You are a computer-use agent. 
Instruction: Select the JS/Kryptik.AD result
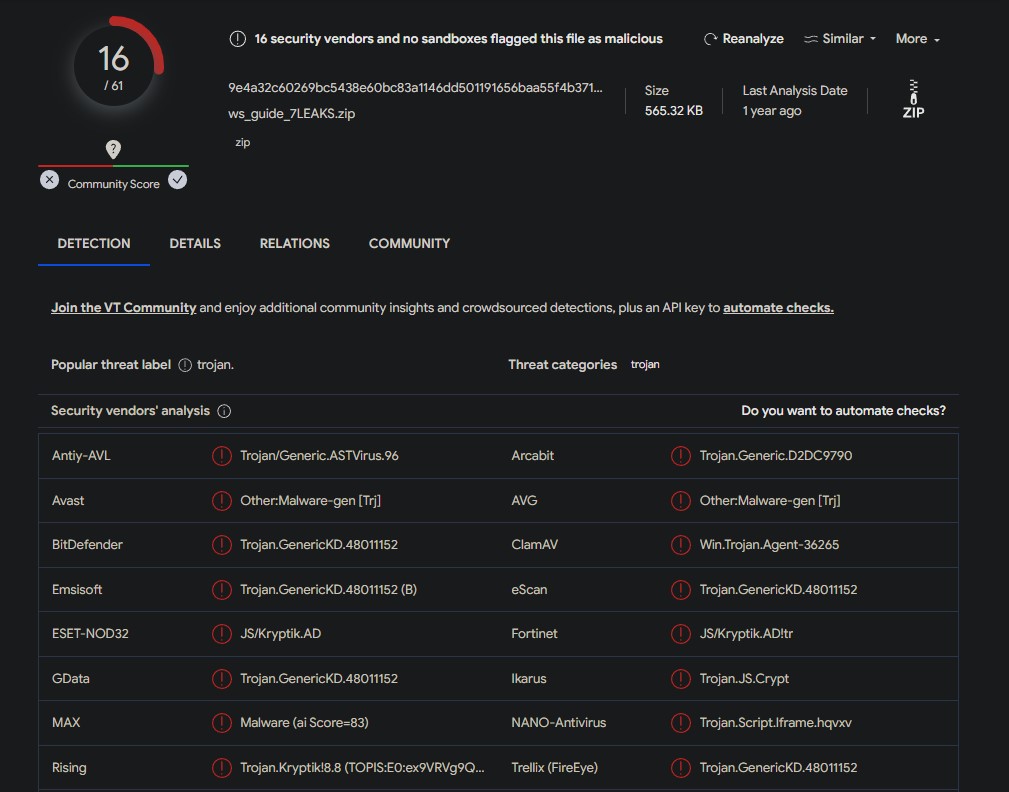[281, 634]
